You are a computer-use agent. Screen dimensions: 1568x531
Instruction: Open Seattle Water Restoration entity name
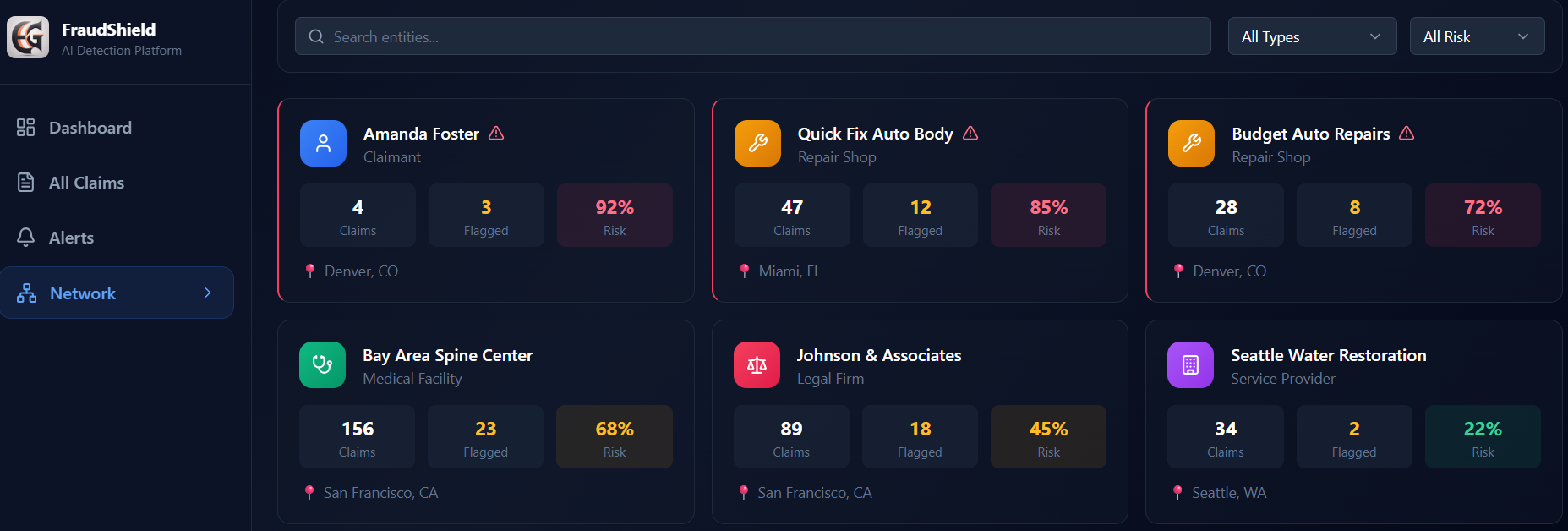click(1328, 355)
